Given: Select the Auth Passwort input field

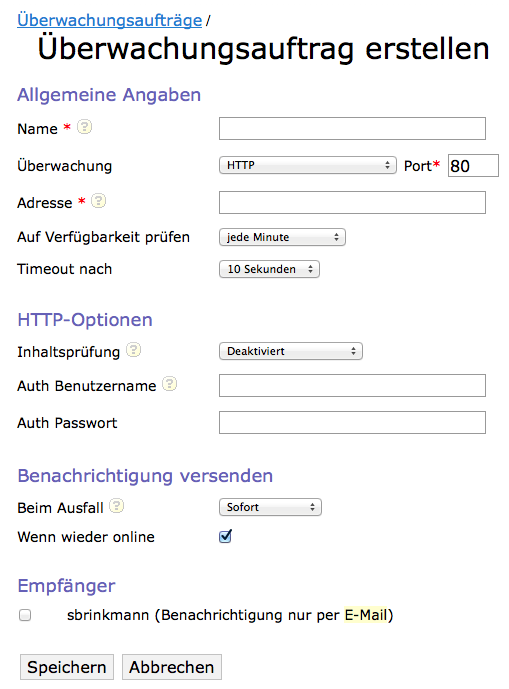Looking at the screenshot, I should tap(353, 422).
